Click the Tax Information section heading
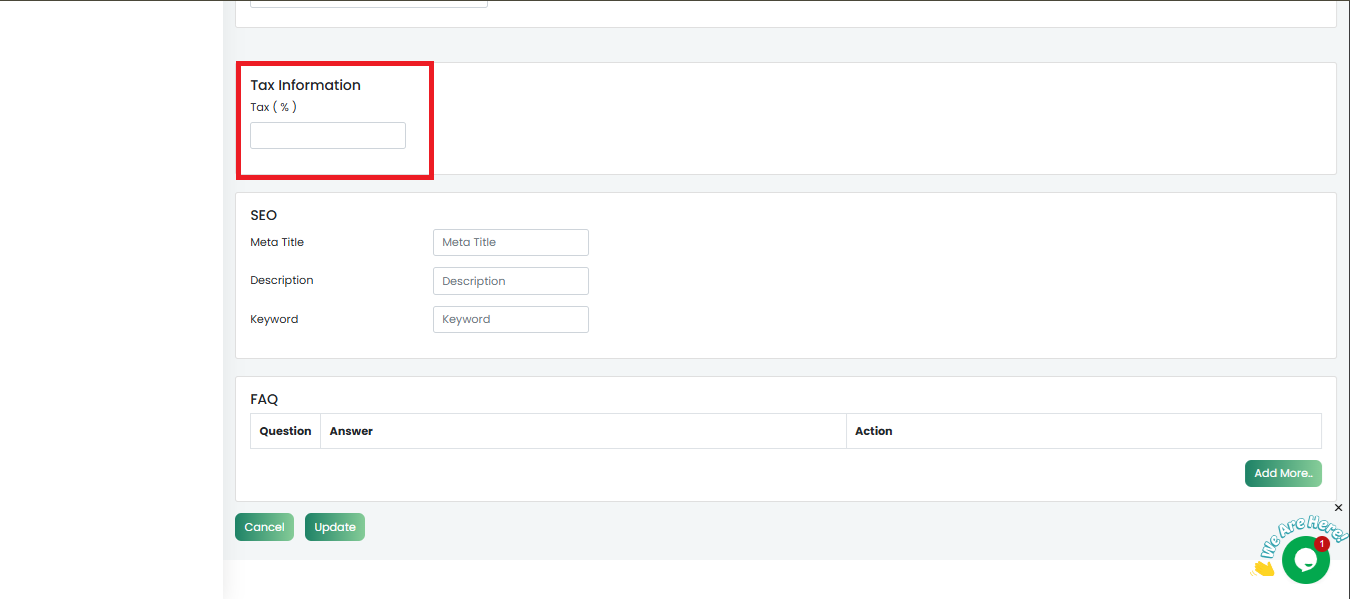 tap(305, 85)
